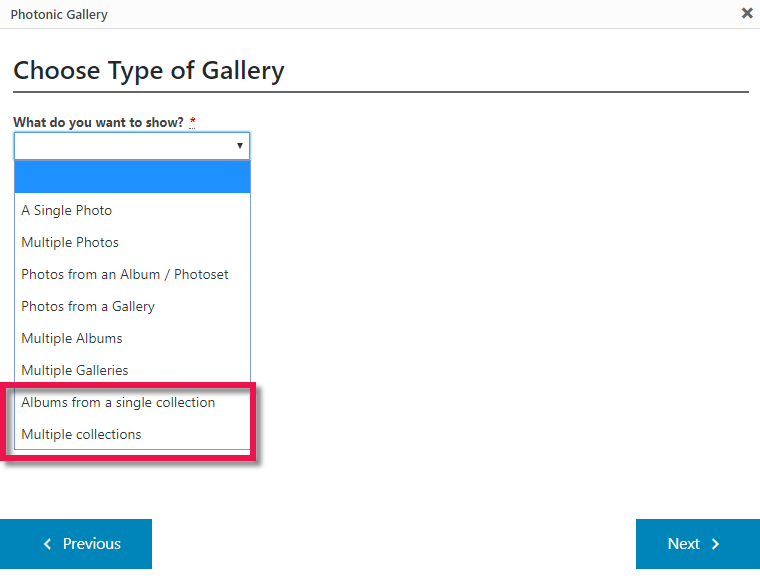Viewport: 760px width, 581px height.
Task: Pick "Photos from an Album / Photoset"
Action: tap(125, 274)
